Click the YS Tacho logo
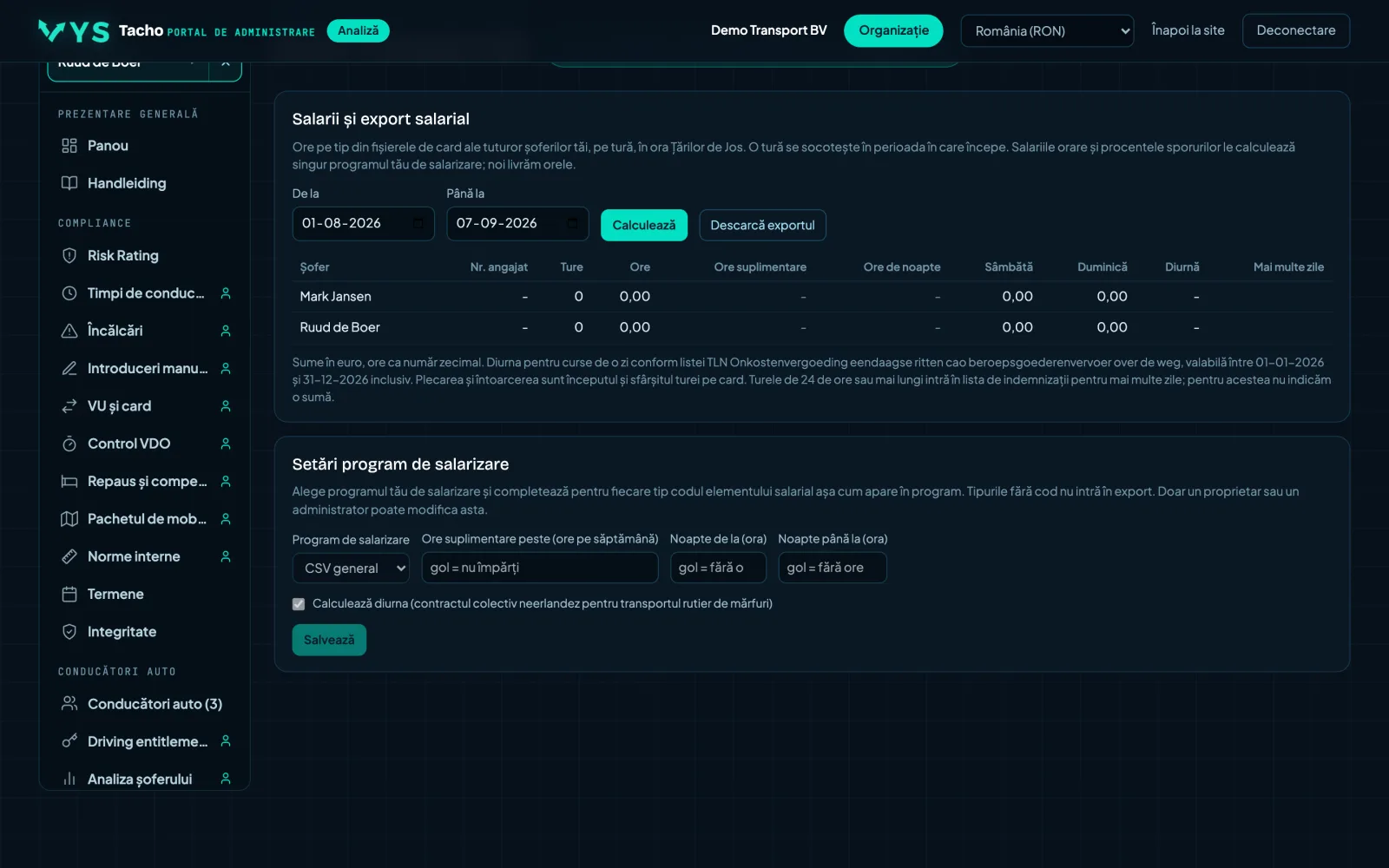1389x868 pixels. coord(74,31)
